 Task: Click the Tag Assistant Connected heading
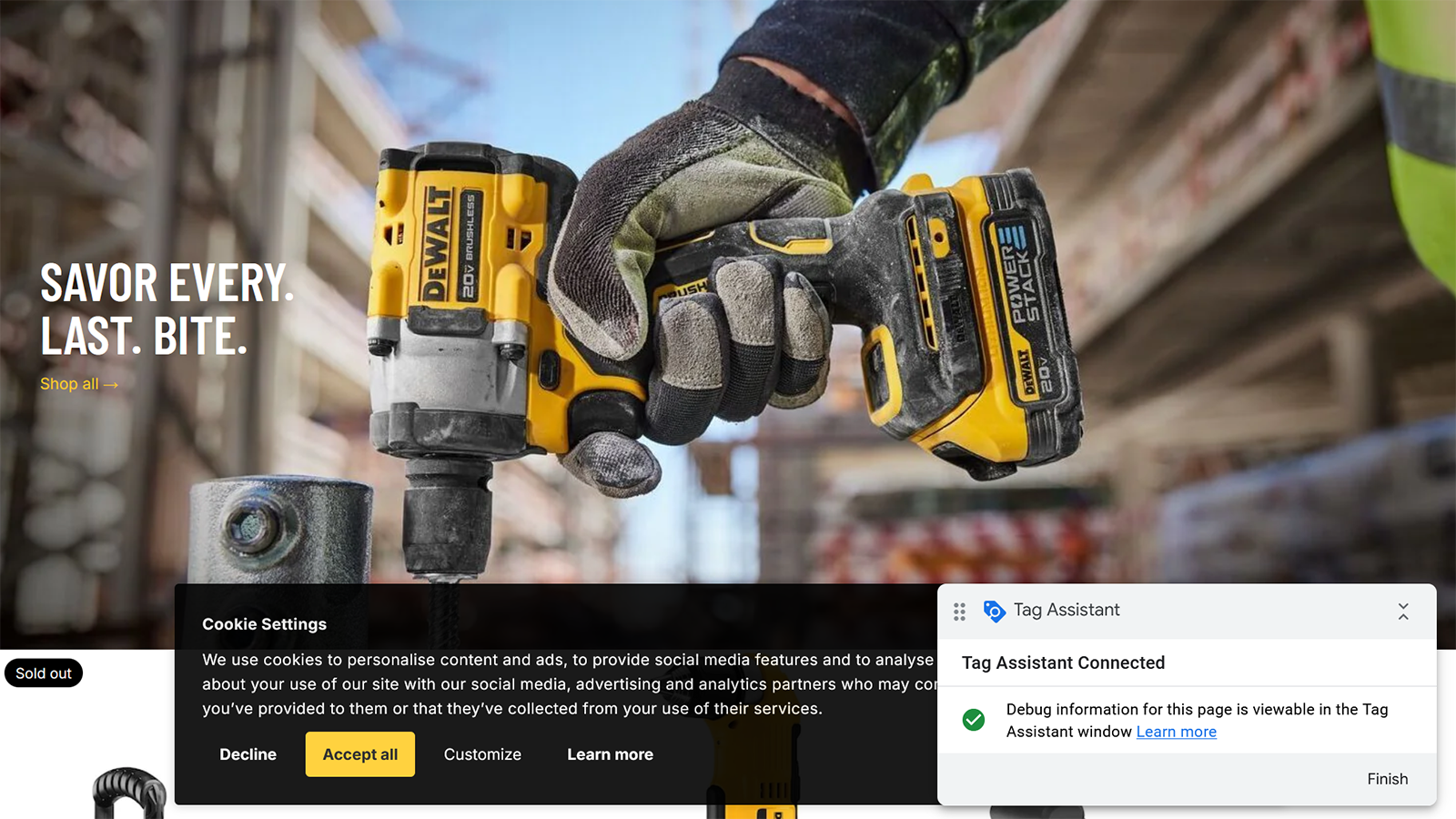(x=1063, y=662)
